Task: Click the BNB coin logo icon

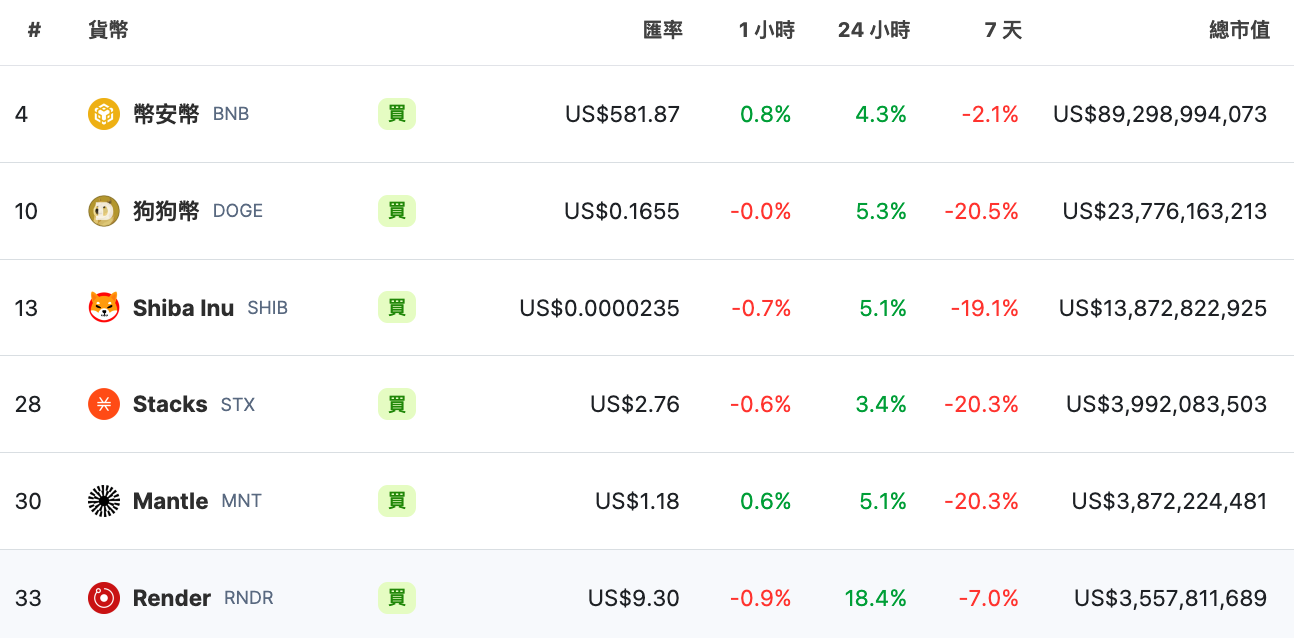Action: point(104,114)
